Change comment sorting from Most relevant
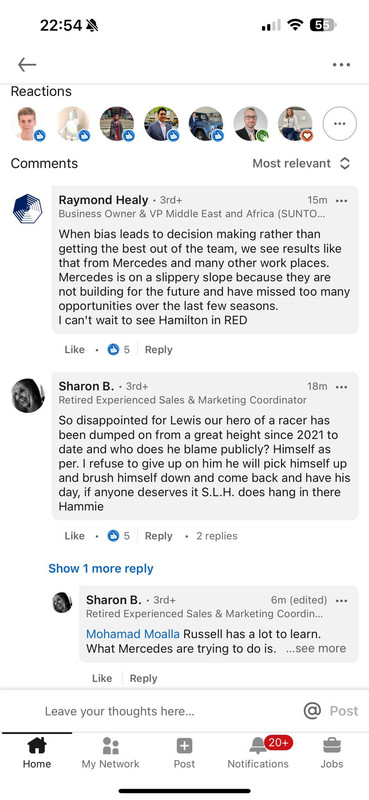The image size is (369, 800). tap(301, 163)
